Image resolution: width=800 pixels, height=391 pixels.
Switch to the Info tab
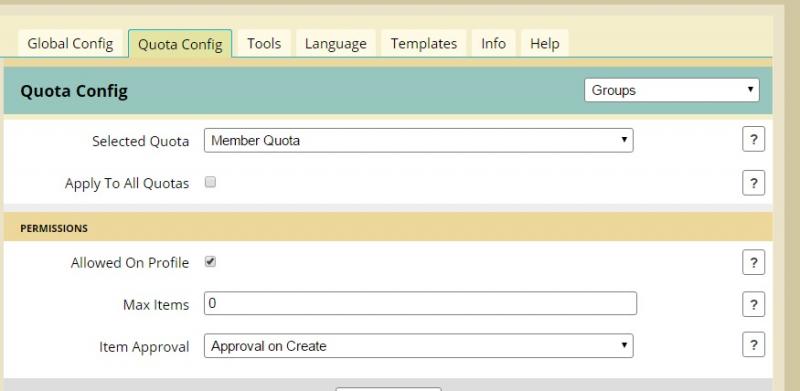click(493, 43)
